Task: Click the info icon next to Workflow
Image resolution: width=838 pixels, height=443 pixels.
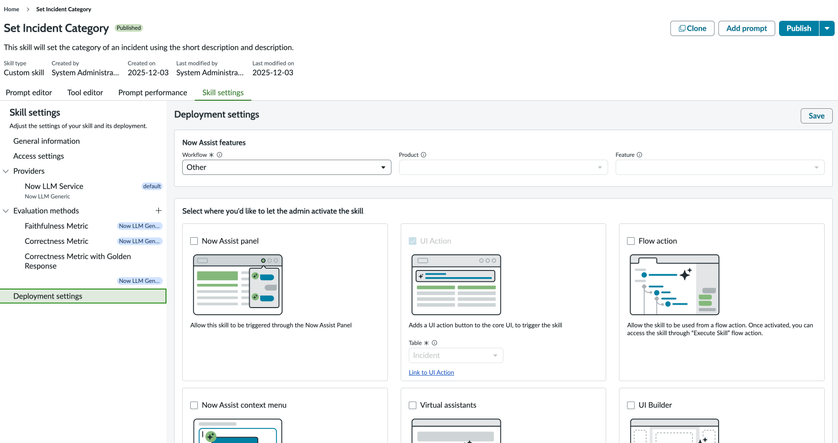Action: [x=220, y=155]
